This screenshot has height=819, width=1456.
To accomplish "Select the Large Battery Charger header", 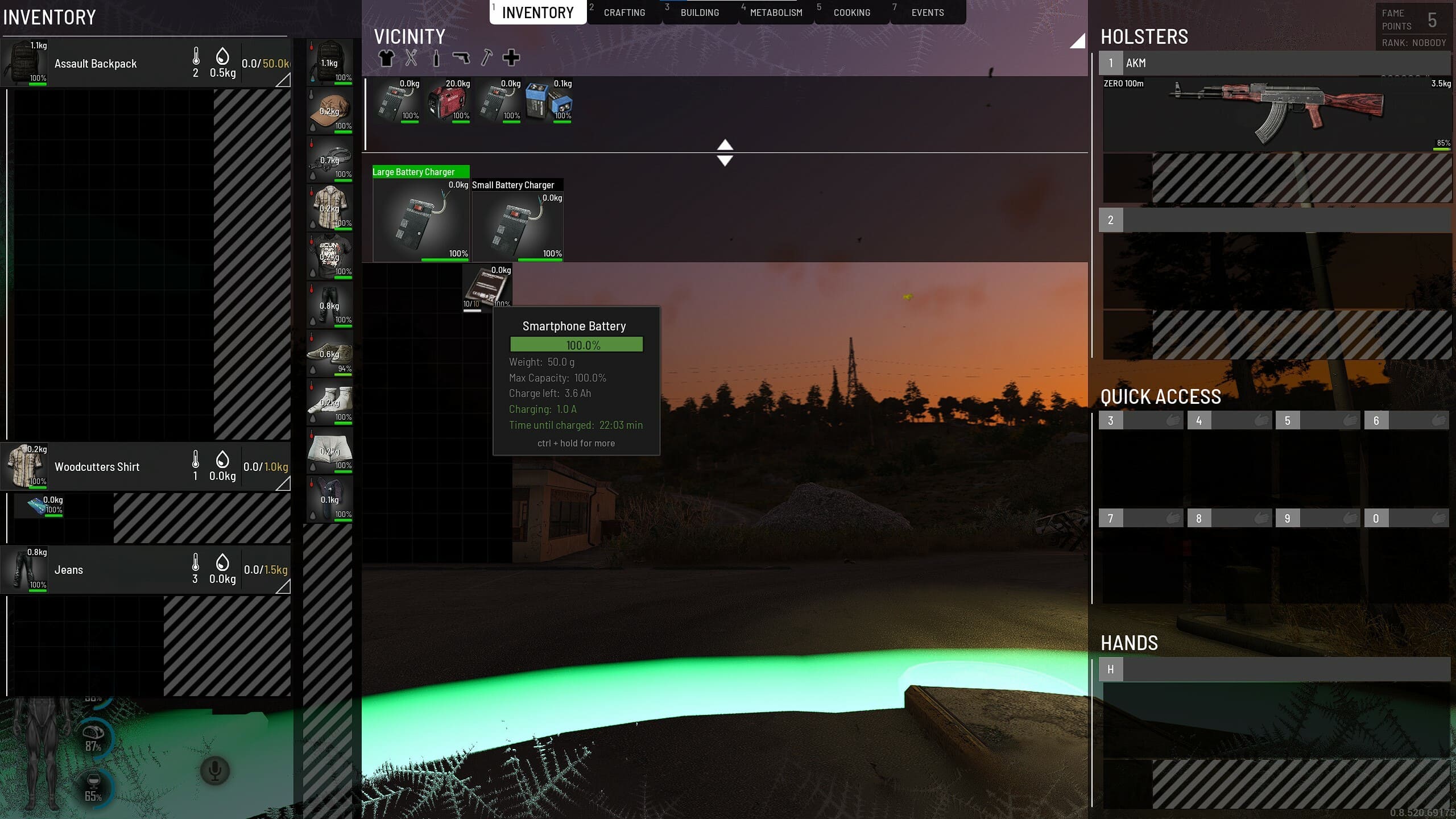I will tap(420, 172).
